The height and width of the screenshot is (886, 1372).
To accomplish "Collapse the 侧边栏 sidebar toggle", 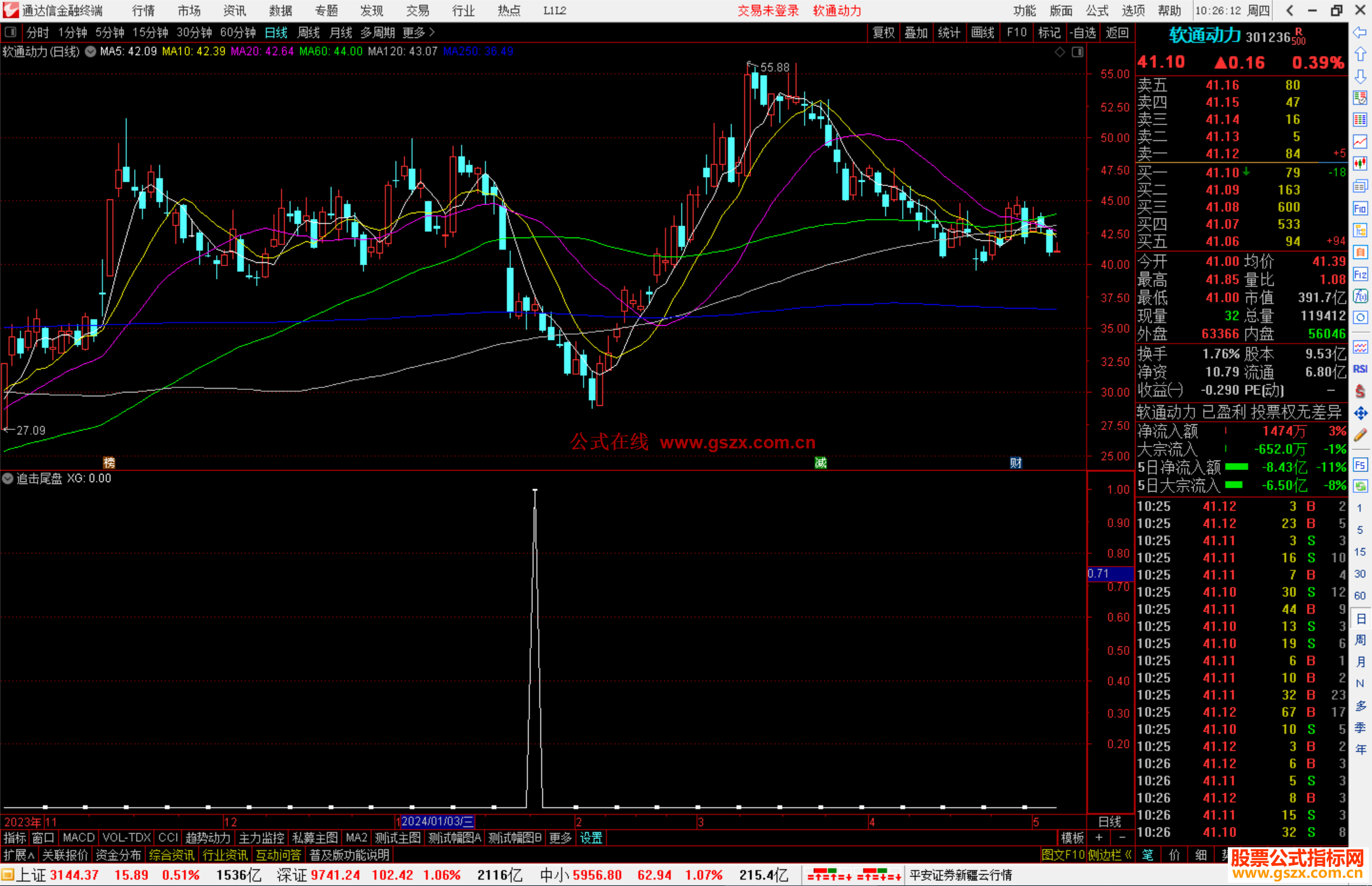I will tap(1109, 855).
